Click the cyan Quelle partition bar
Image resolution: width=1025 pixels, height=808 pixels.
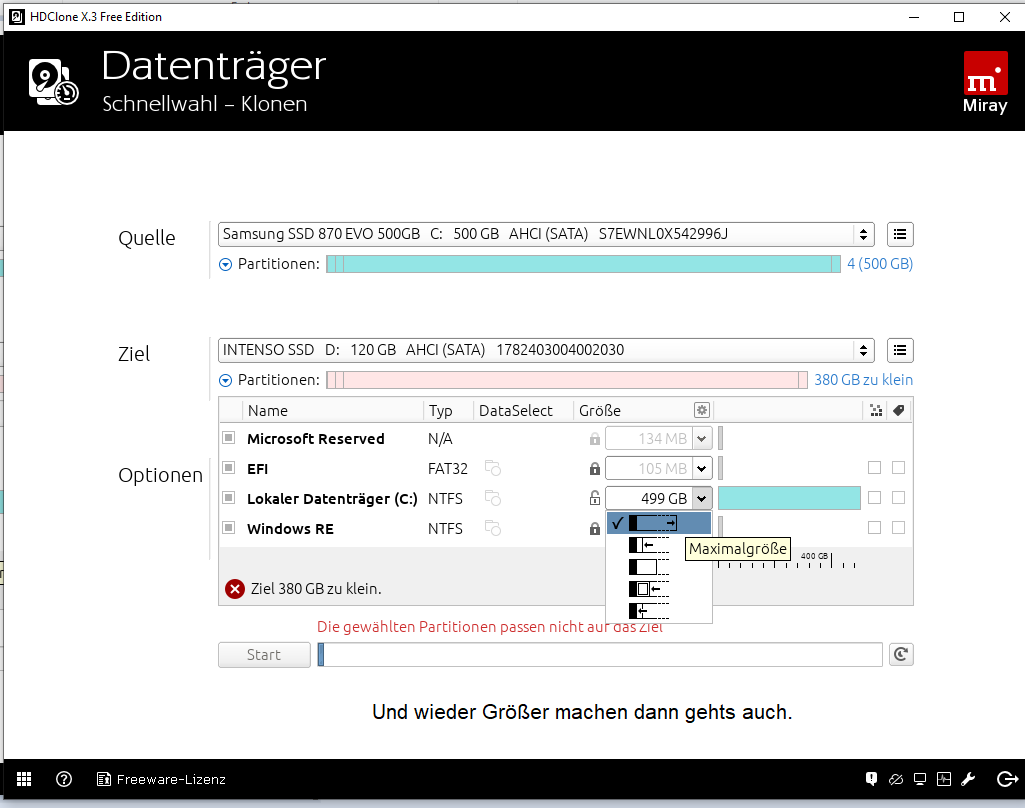tap(583, 264)
